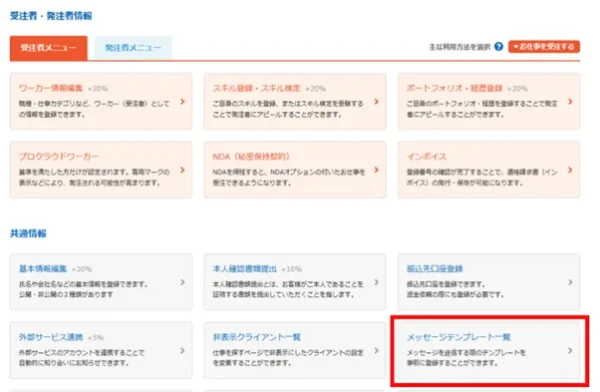Switch to the 受注者メニュー tab
This screenshot has width=600, height=392.
49,48
